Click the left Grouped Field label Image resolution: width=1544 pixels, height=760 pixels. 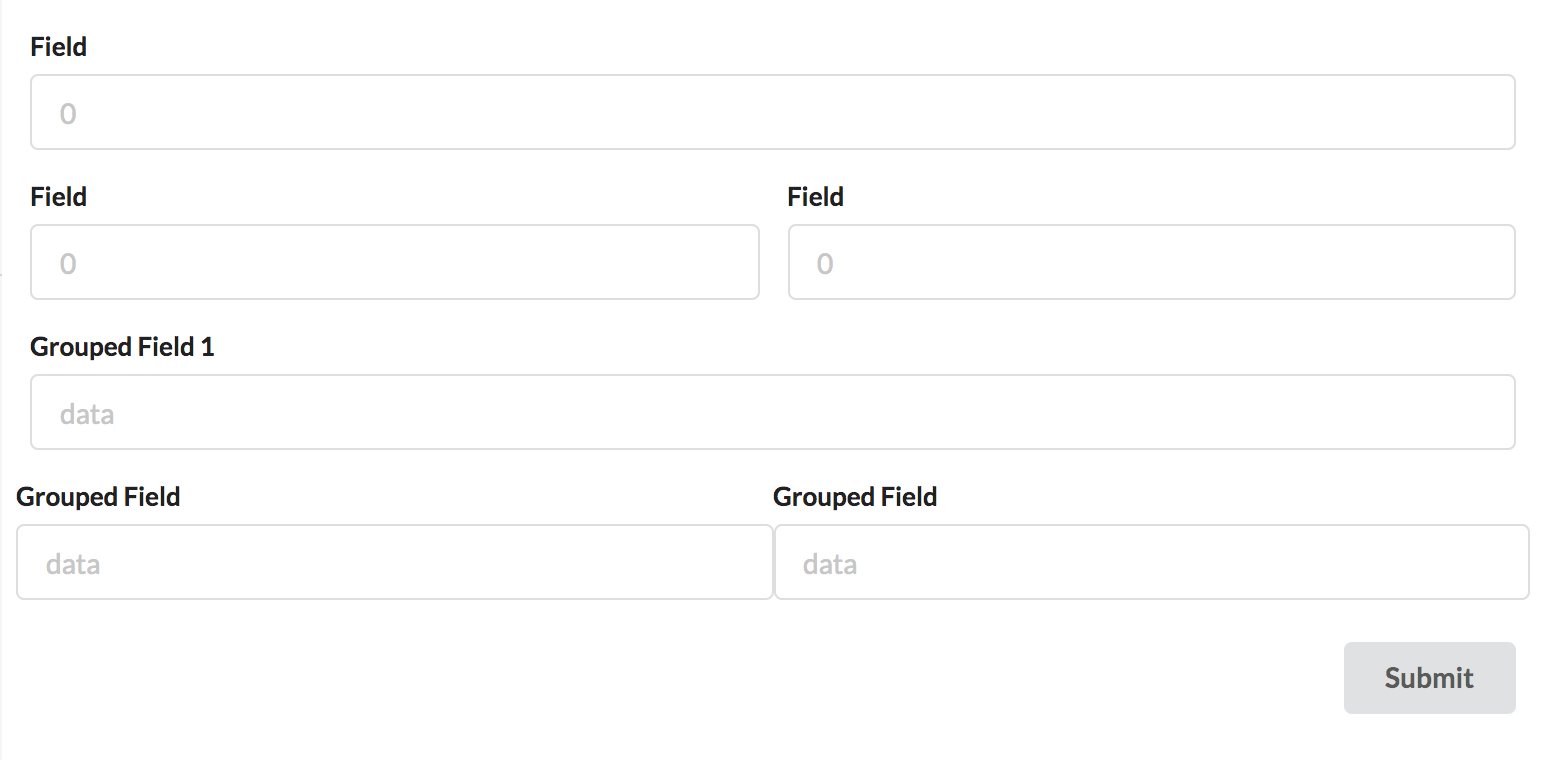click(x=98, y=496)
